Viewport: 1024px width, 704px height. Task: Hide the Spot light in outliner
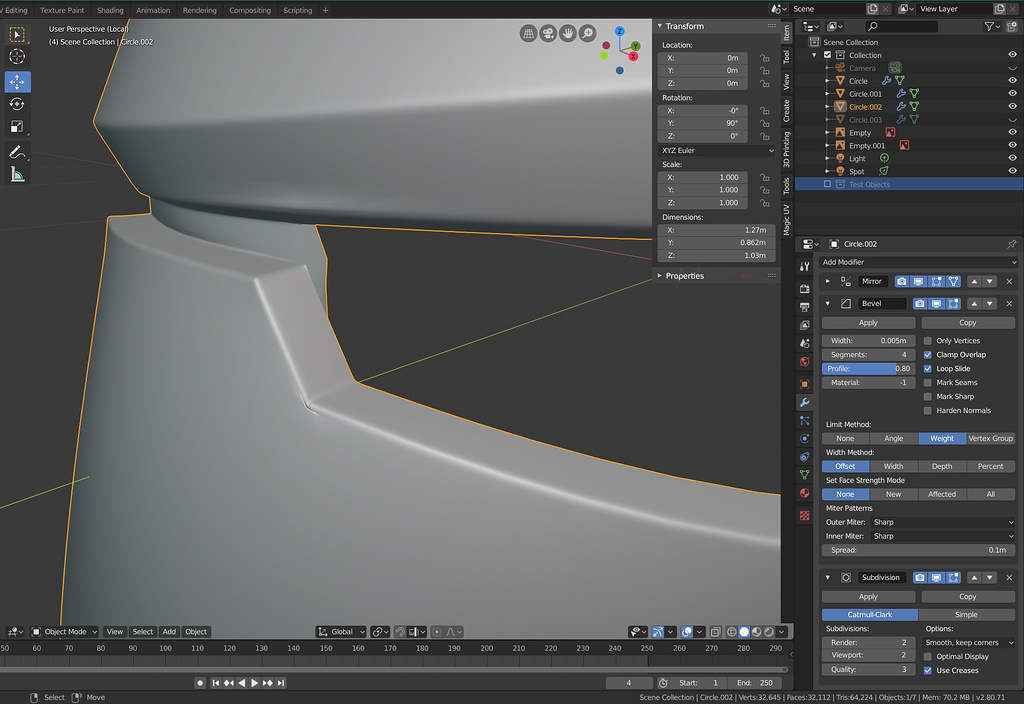point(1012,171)
